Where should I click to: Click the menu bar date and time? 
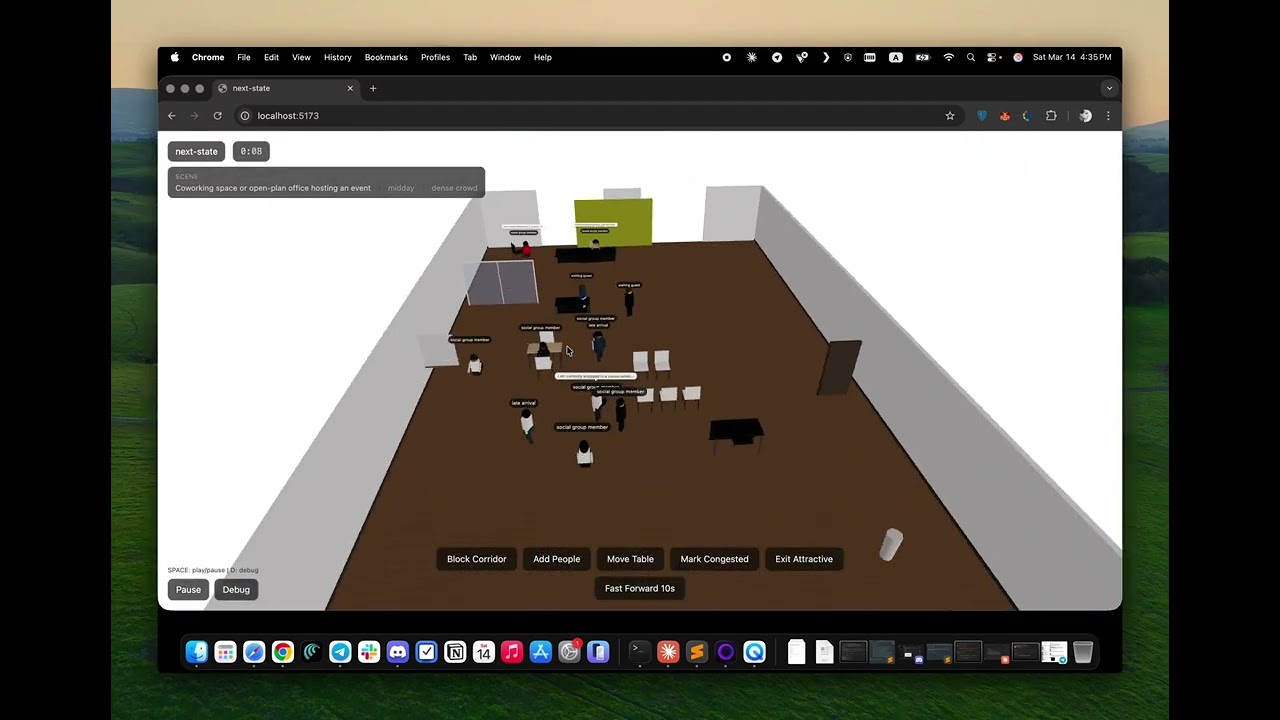1072,57
